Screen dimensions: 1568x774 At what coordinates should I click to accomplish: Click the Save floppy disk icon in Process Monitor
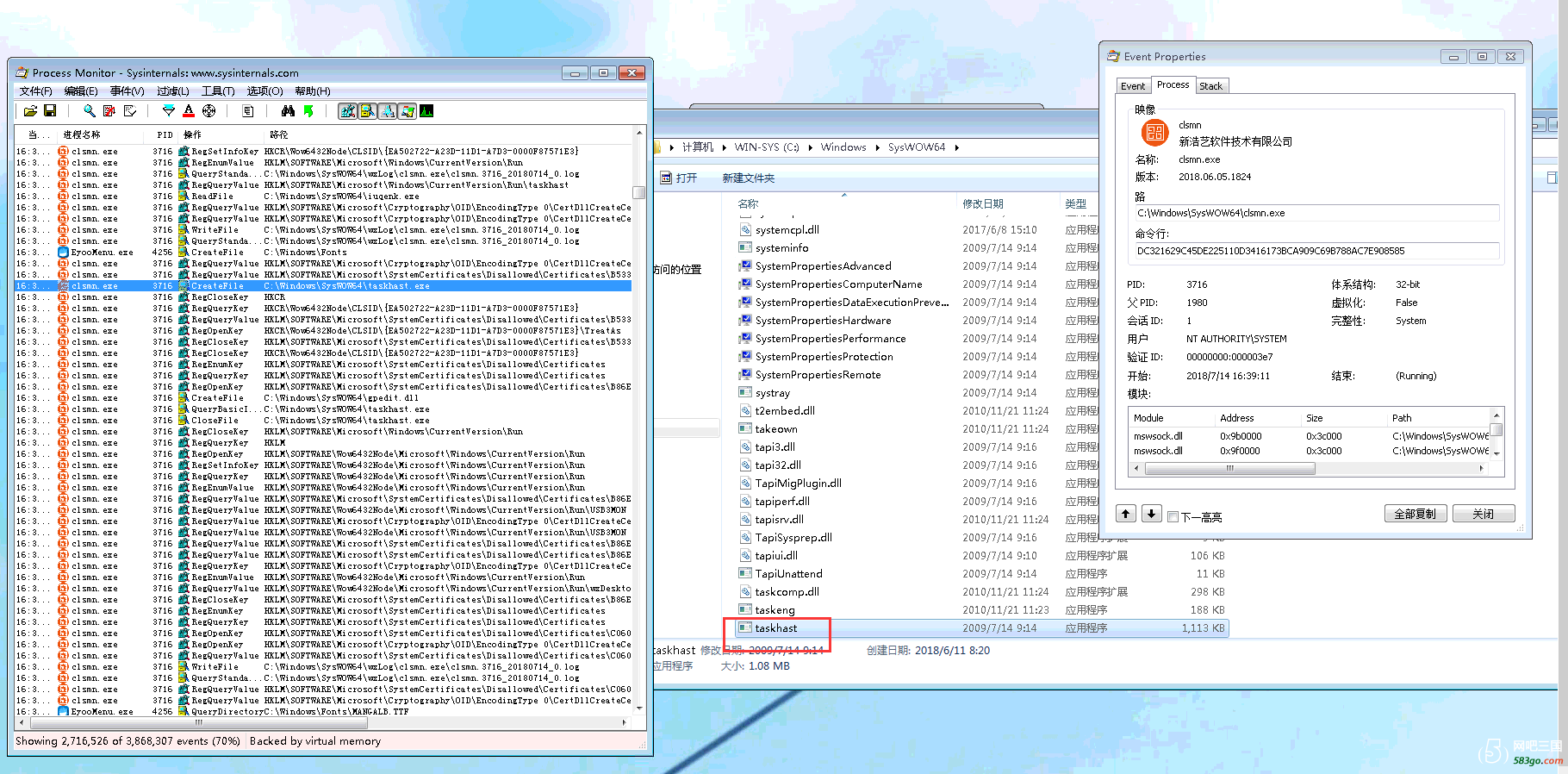click(50, 111)
